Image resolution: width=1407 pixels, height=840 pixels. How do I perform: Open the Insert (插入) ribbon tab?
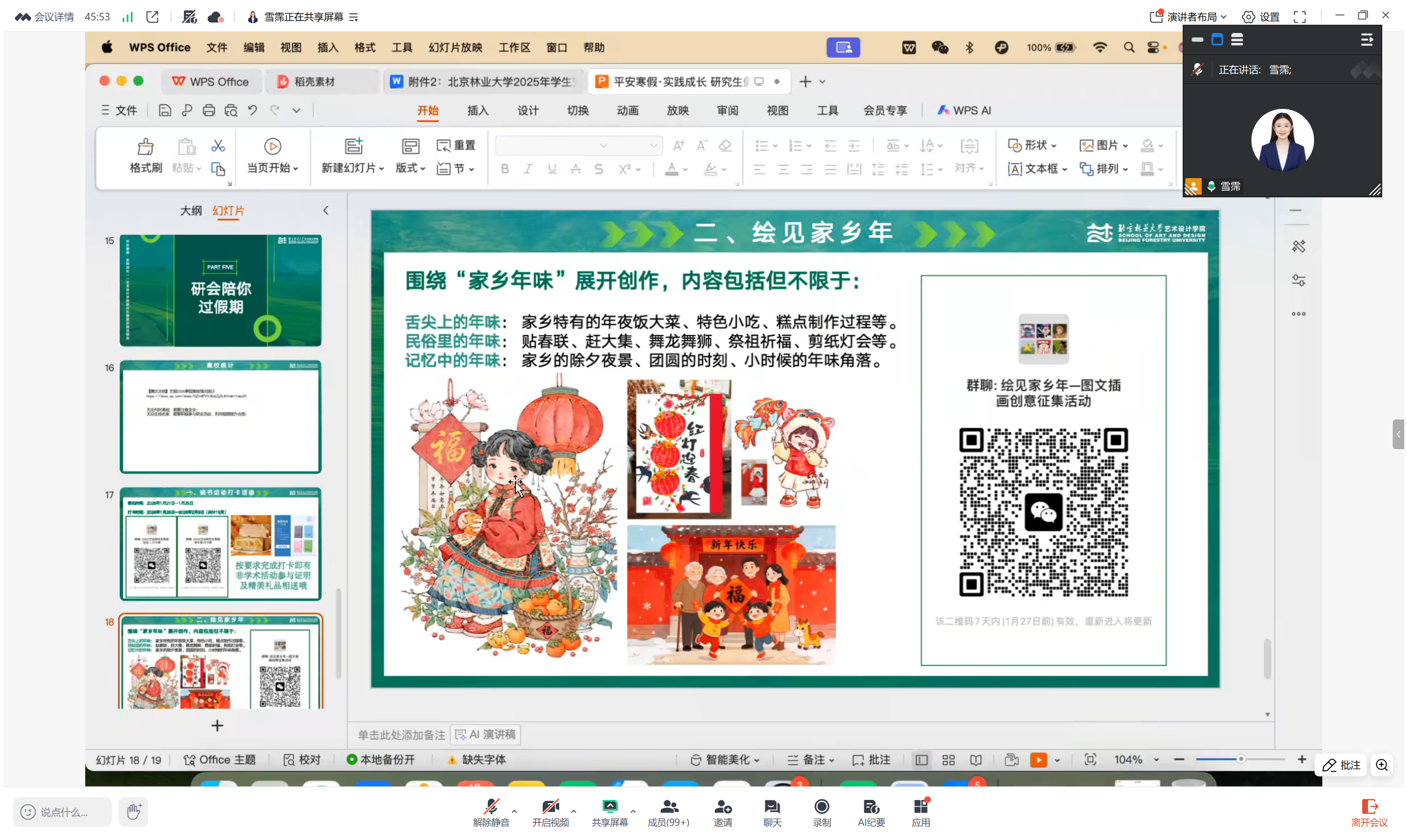pos(478,111)
